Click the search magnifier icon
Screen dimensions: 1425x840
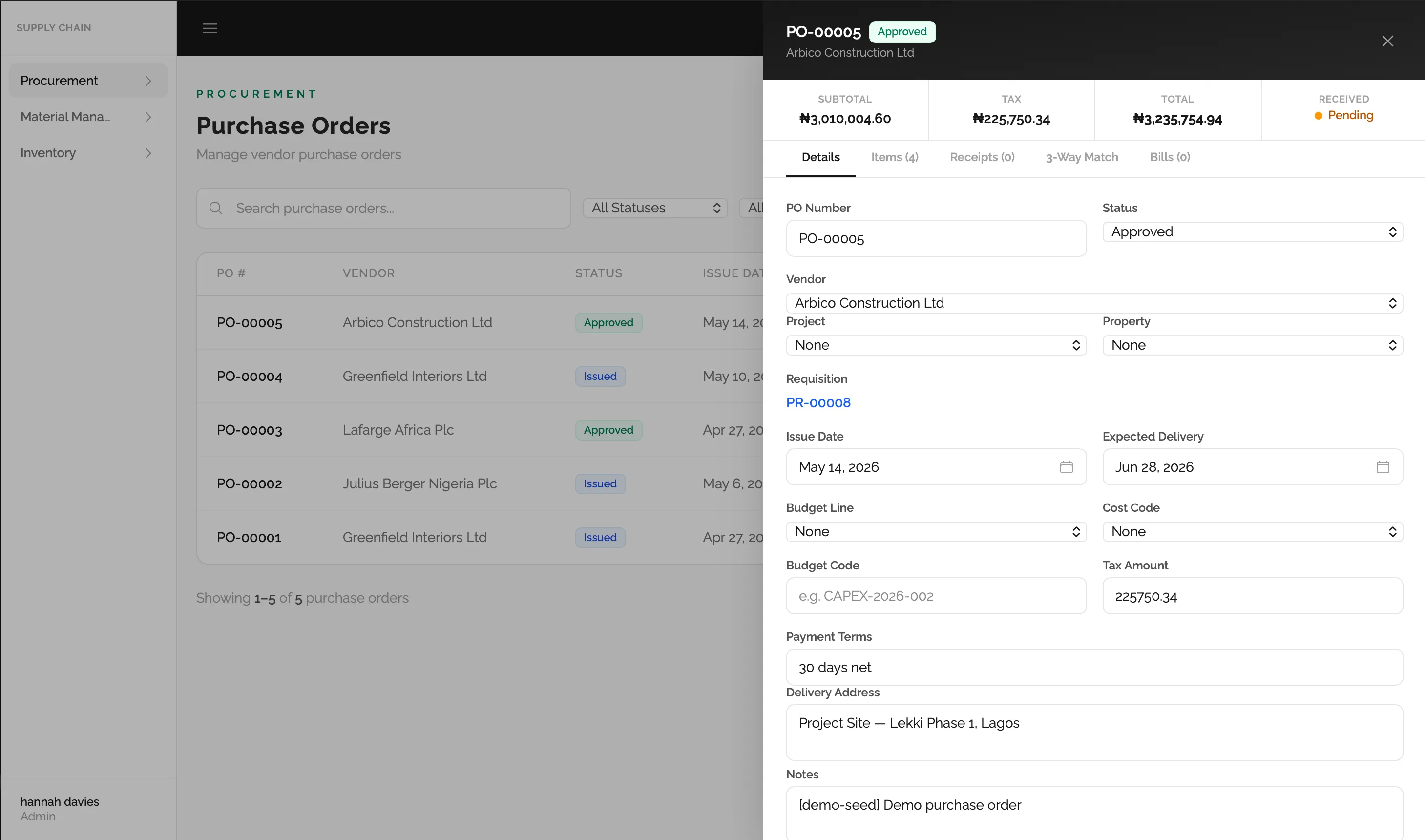click(x=216, y=208)
